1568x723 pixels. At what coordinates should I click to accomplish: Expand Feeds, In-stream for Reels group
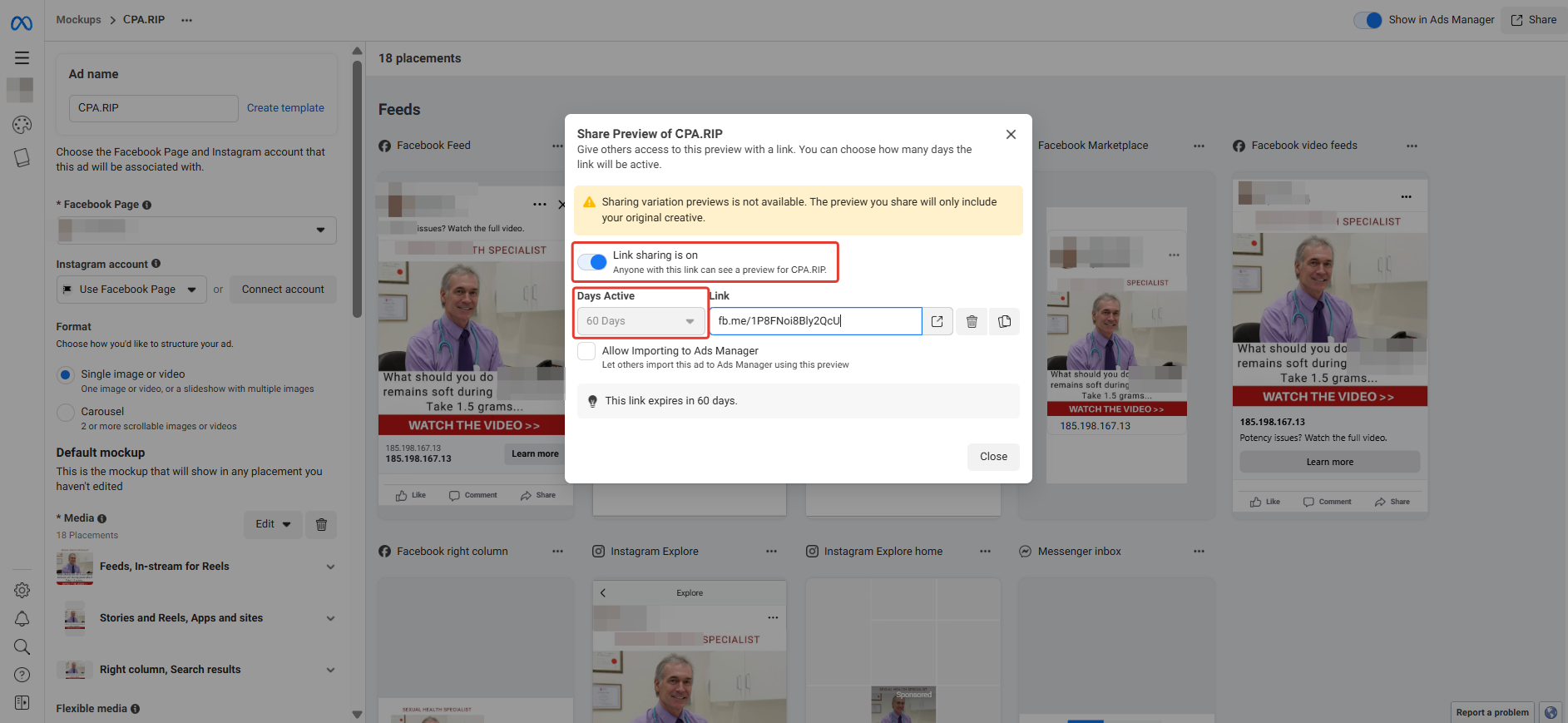(x=330, y=567)
